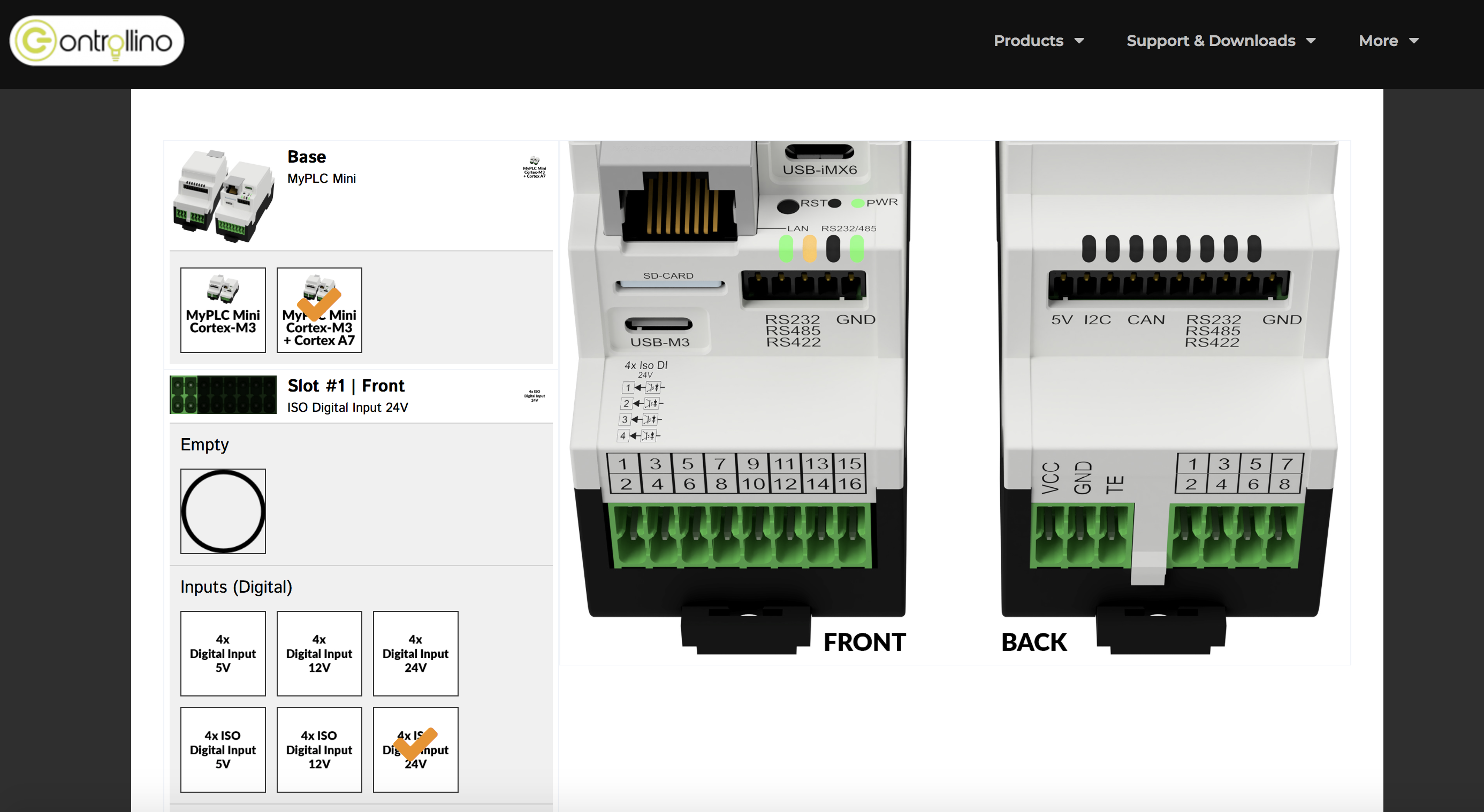This screenshot has width=1484, height=812.
Task: Click the orange LAN status LED
Action: (809, 249)
